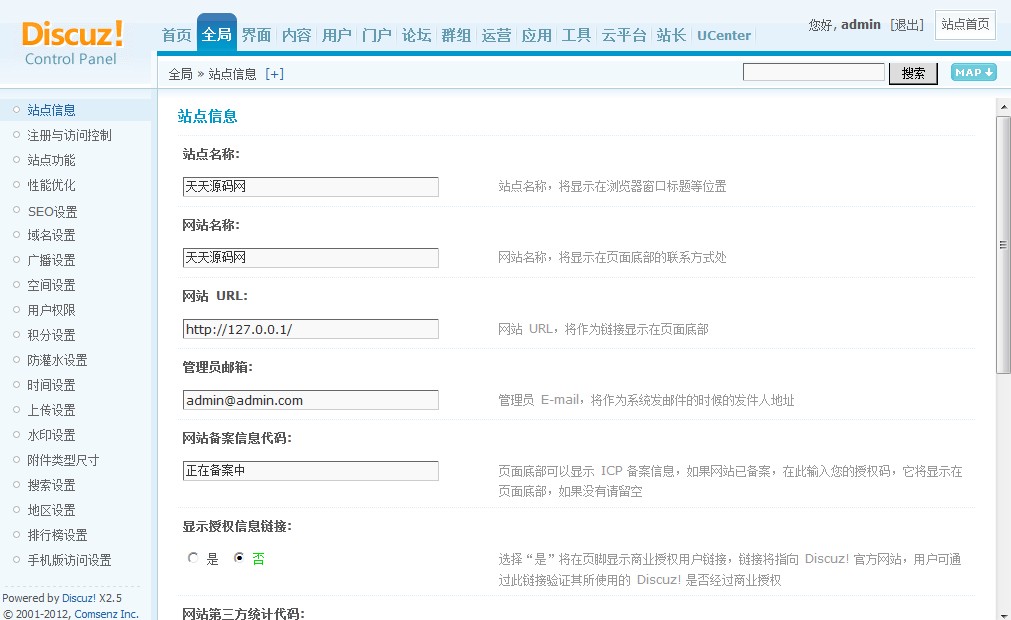Select SEO设置 in the sidebar

(x=52, y=211)
